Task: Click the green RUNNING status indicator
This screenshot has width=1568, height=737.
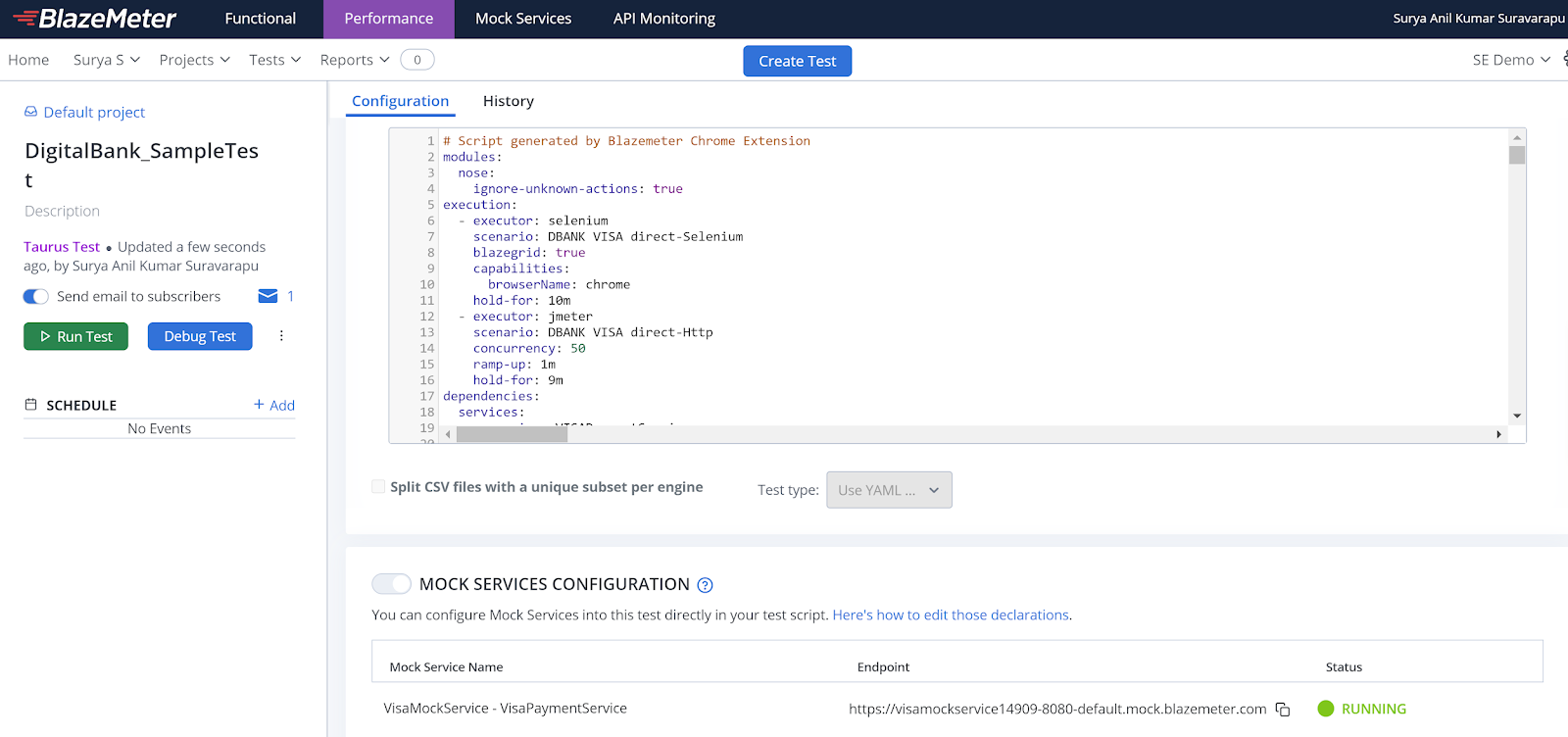Action: click(x=1362, y=709)
